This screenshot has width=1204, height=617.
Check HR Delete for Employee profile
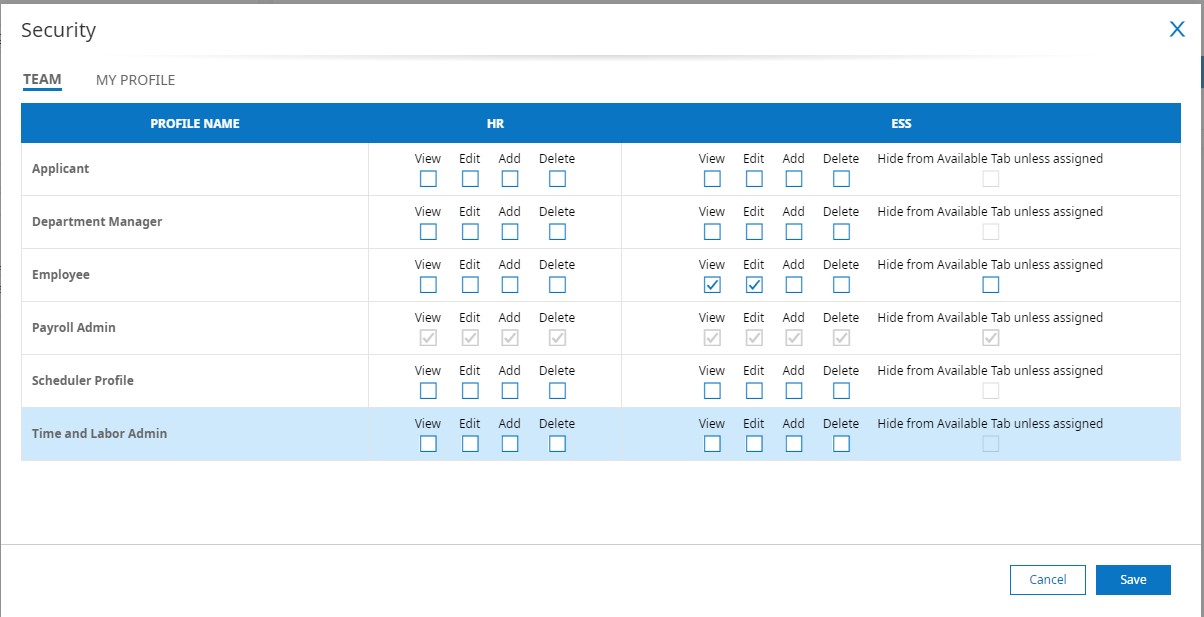click(557, 285)
